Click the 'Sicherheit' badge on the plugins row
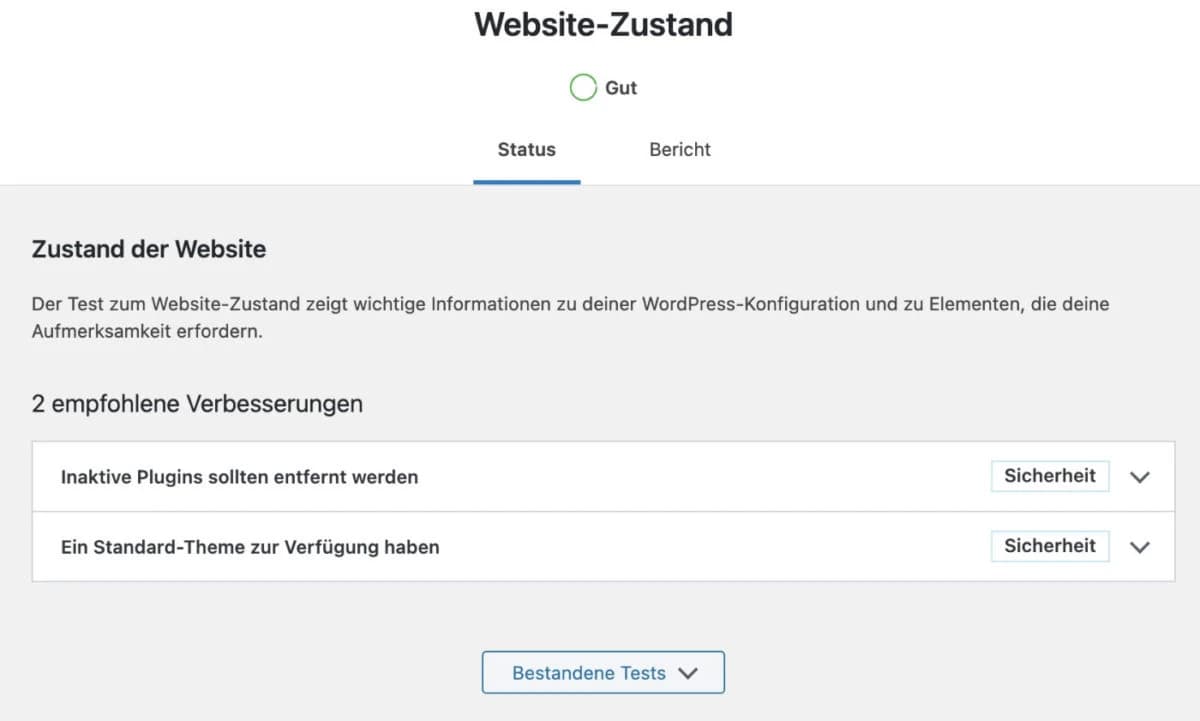Viewport: 1200px width, 721px height. click(x=1050, y=476)
